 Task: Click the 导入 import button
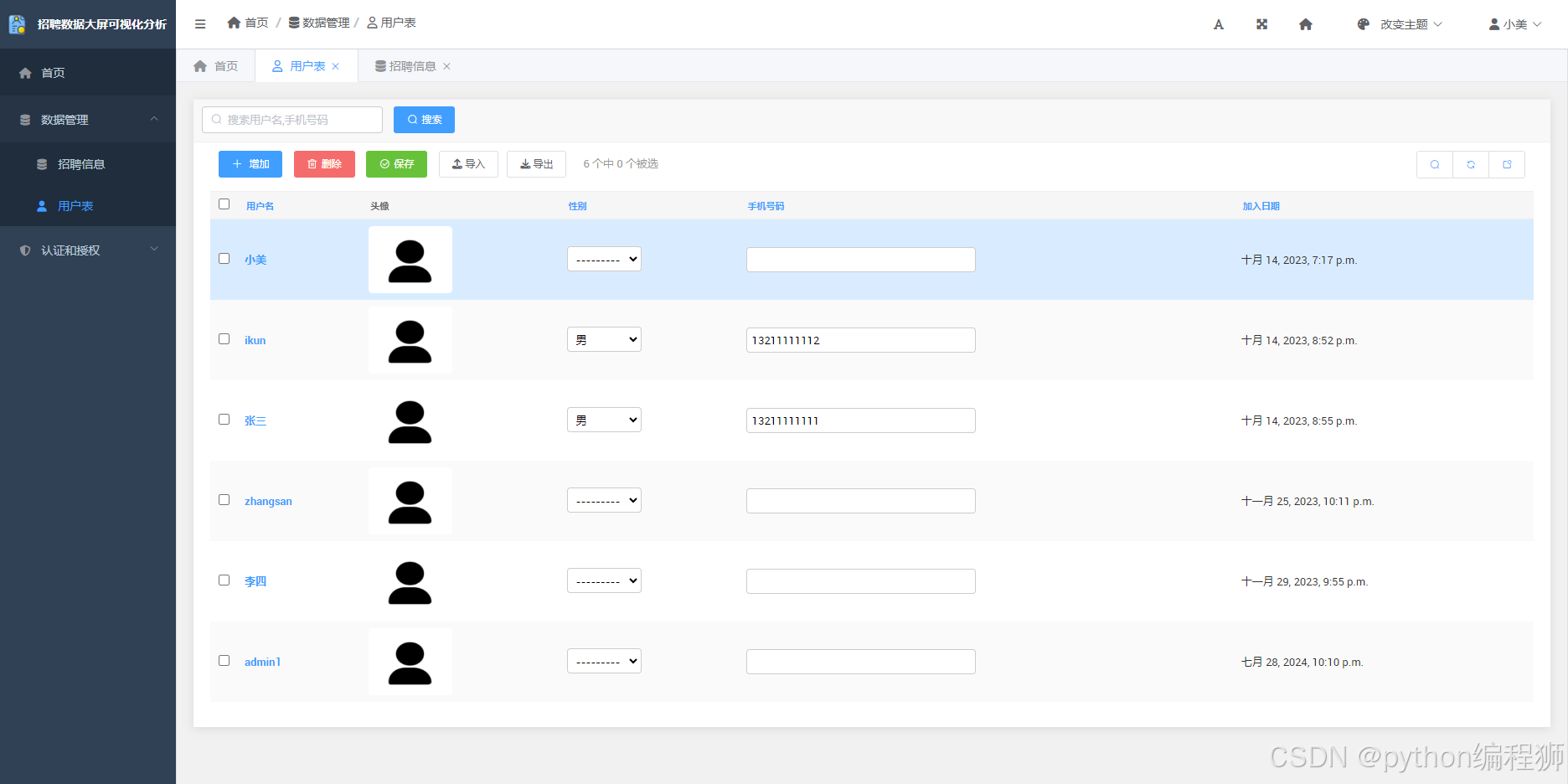pos(468,164)
